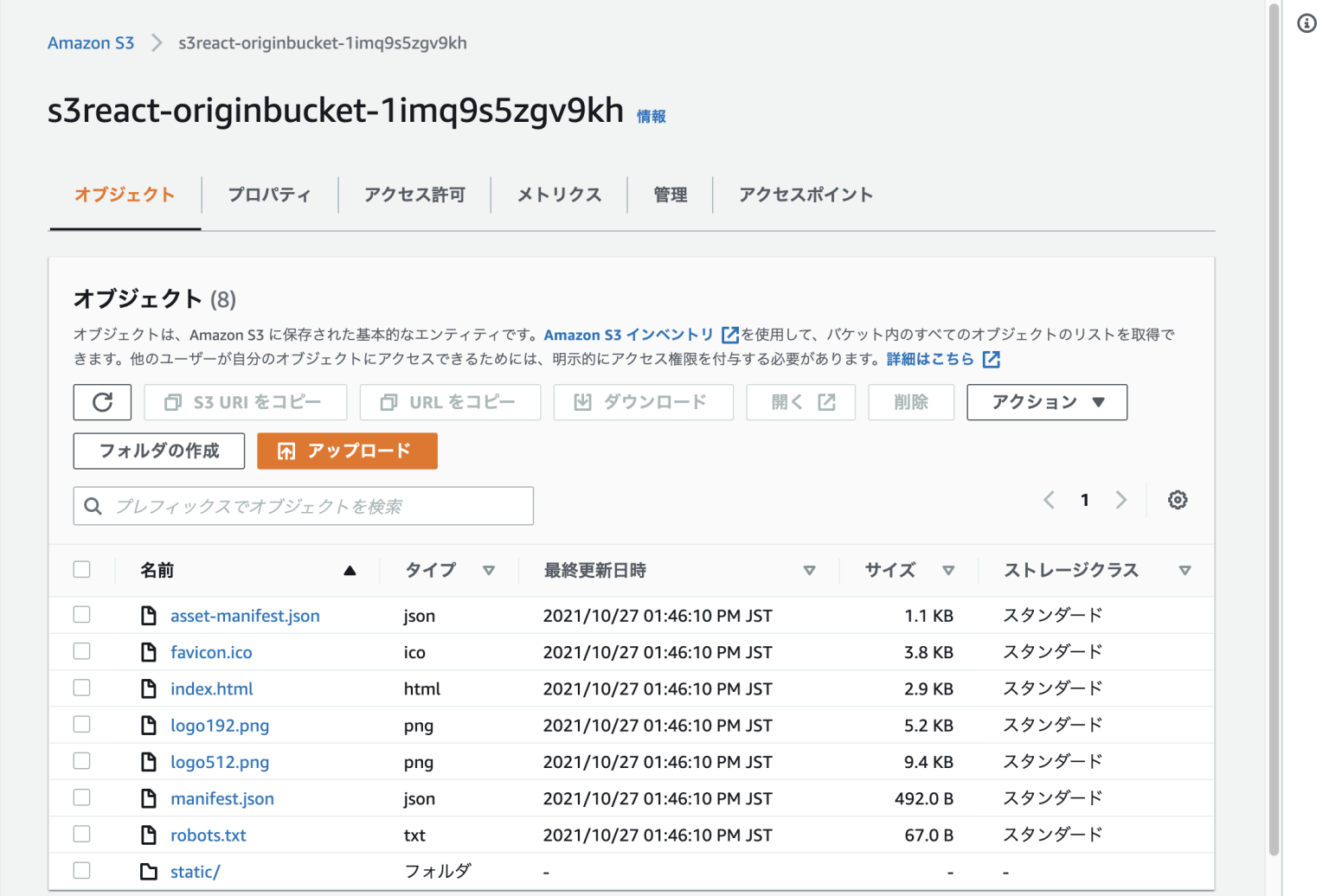Toggle the select-all checkbox in table header
1329x896 pixels.
pos(81,569)
